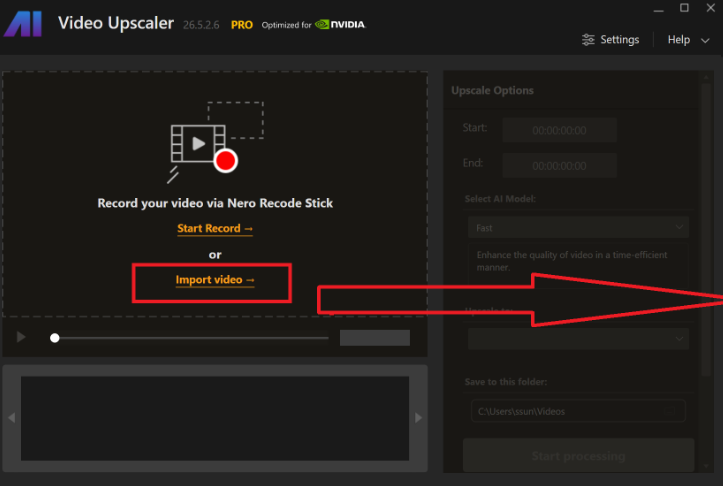Screen dimensions: 723x486
Task: Click the Settings sliders icon
Action: (x=588, y=40)
